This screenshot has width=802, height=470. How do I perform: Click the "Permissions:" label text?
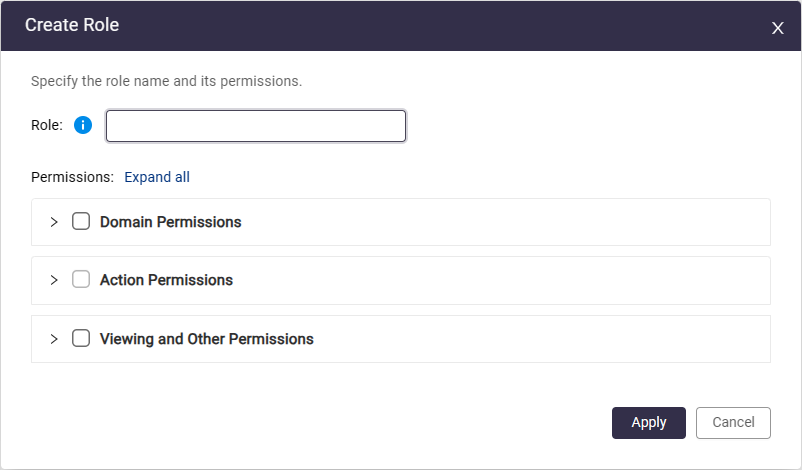[x=72, y=177]
